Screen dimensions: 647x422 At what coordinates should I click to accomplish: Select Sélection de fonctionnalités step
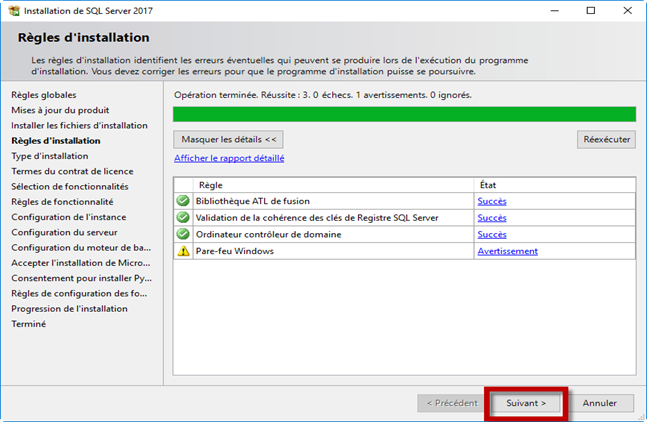pos(70,186)
